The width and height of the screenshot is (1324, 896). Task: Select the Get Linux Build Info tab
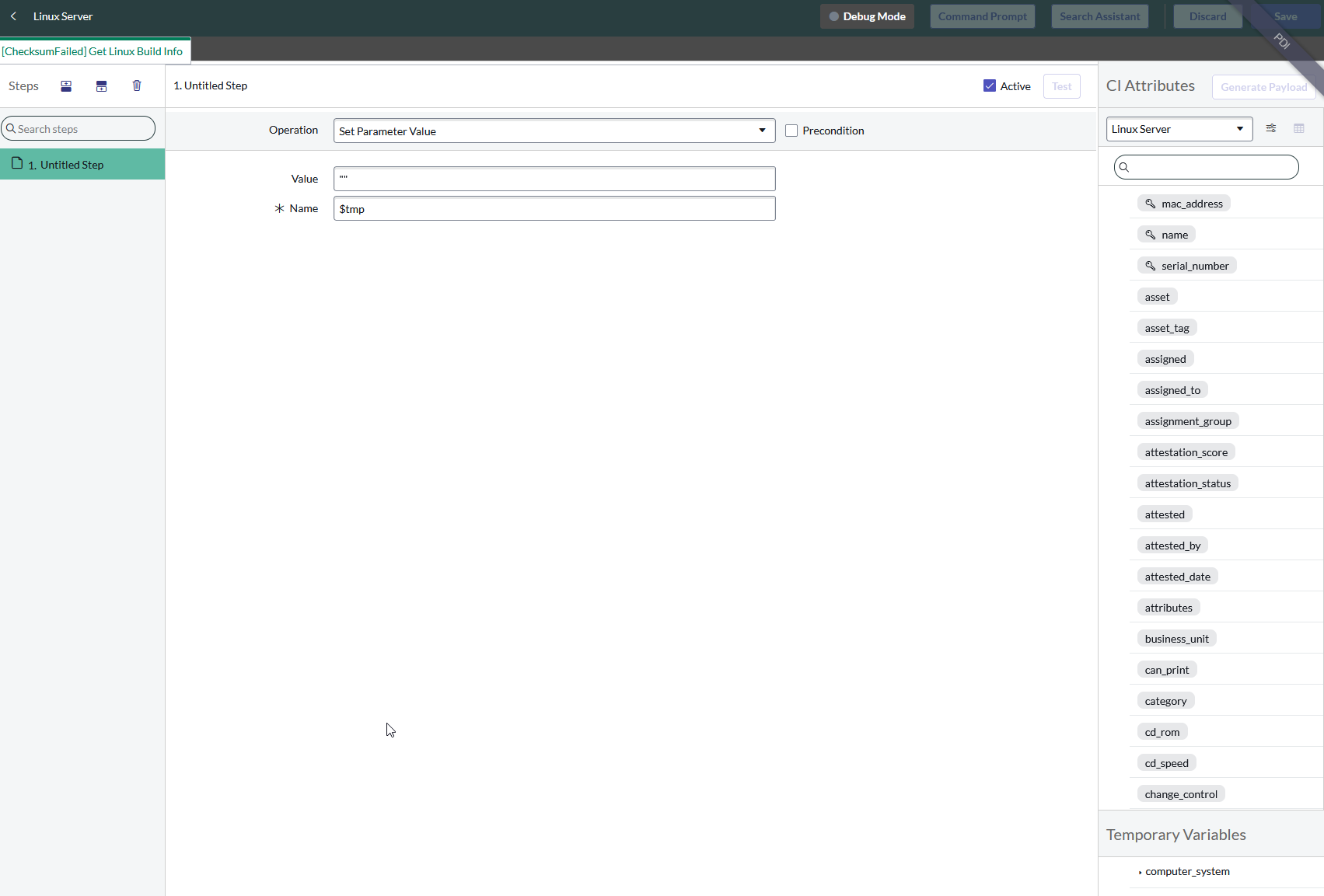tap(93, 51)
